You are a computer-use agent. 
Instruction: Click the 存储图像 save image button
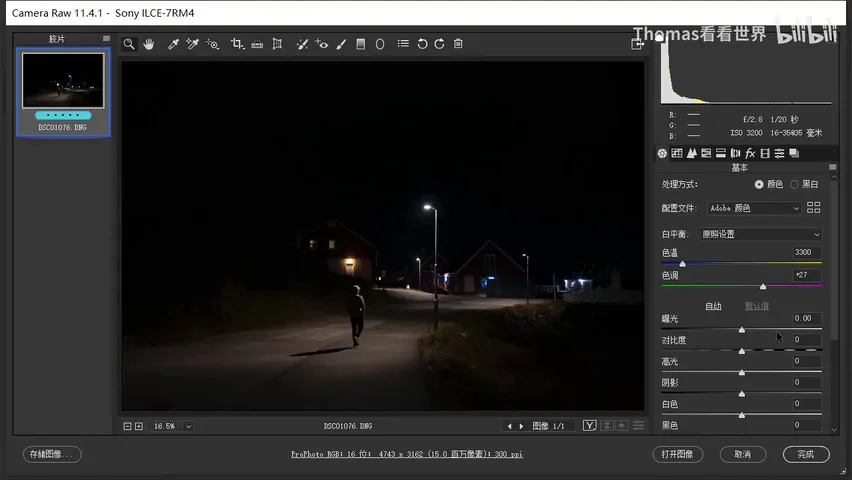click(x=52, y=454)
